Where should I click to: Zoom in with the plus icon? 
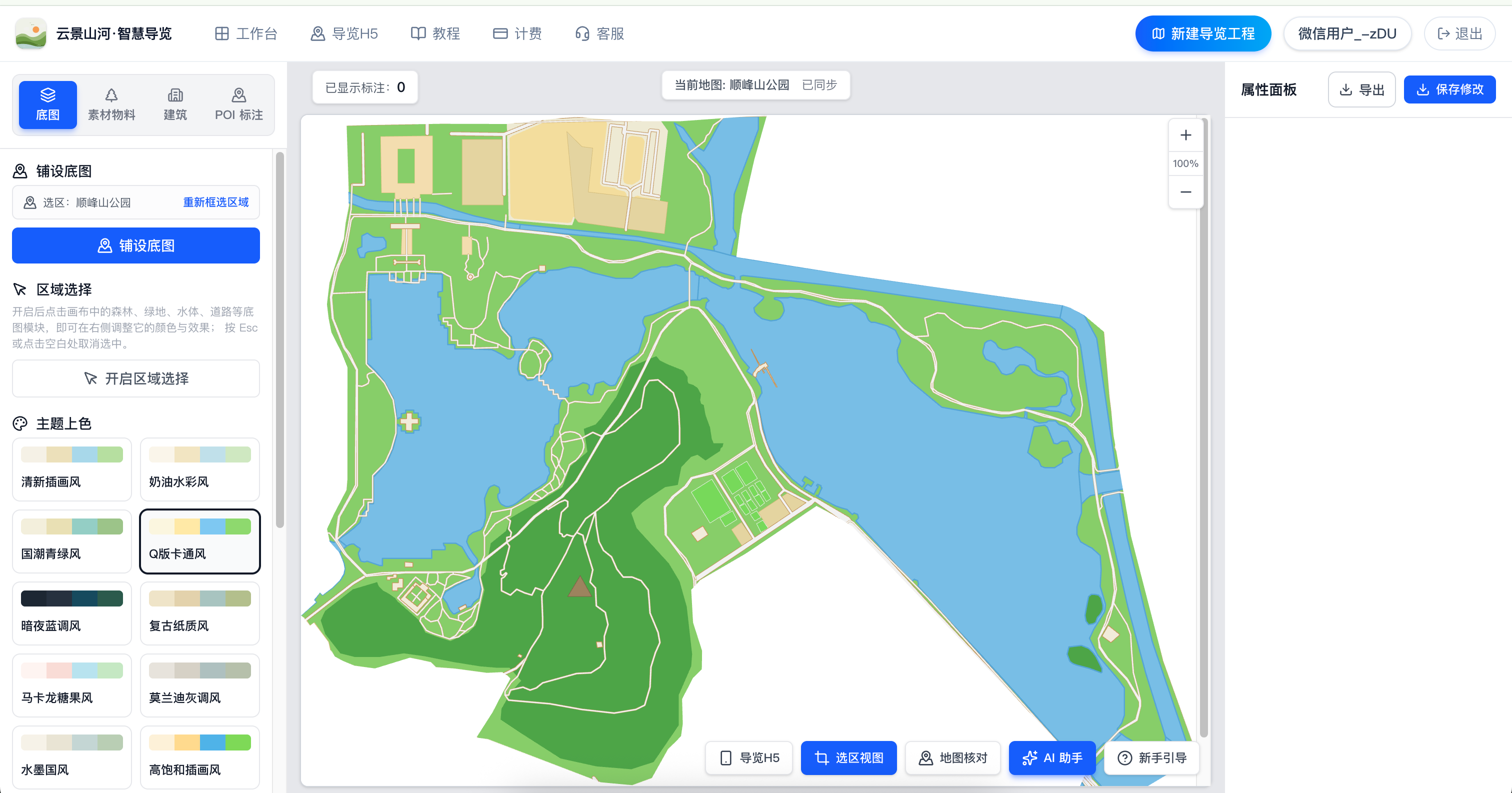(x=1185, y=135)
